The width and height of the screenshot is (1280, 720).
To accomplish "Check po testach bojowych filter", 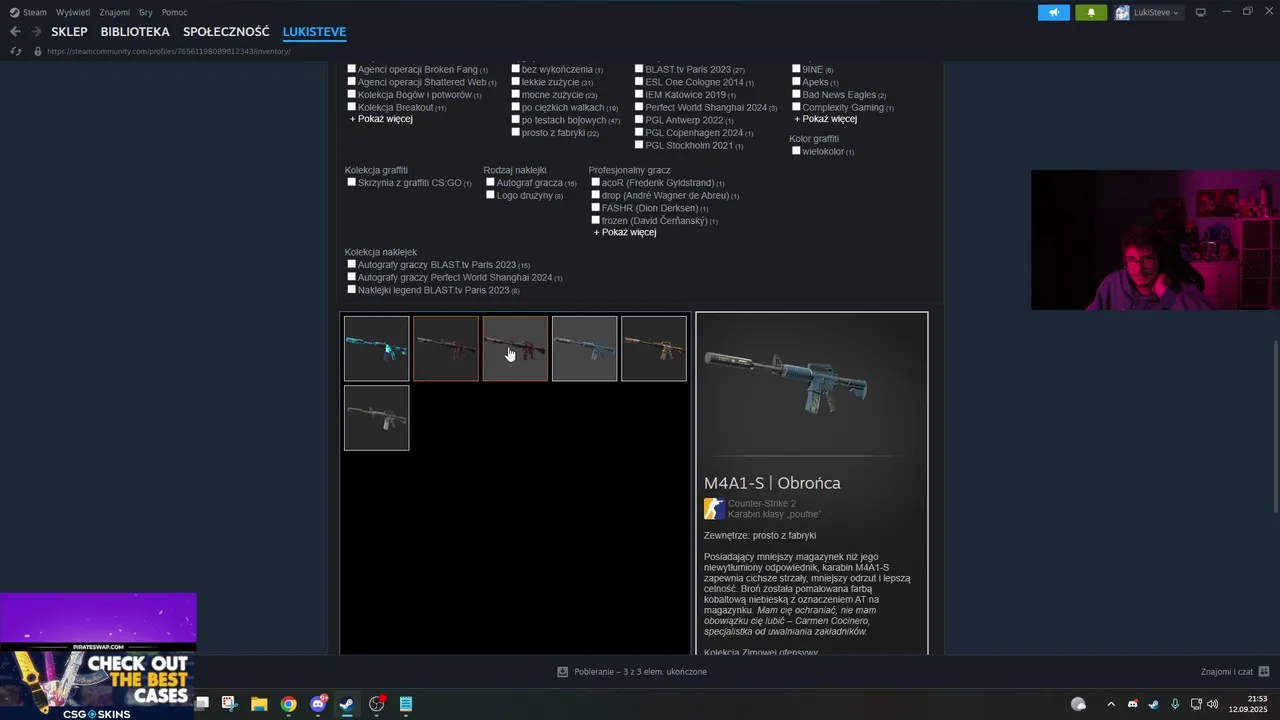I will pos(515,120).
